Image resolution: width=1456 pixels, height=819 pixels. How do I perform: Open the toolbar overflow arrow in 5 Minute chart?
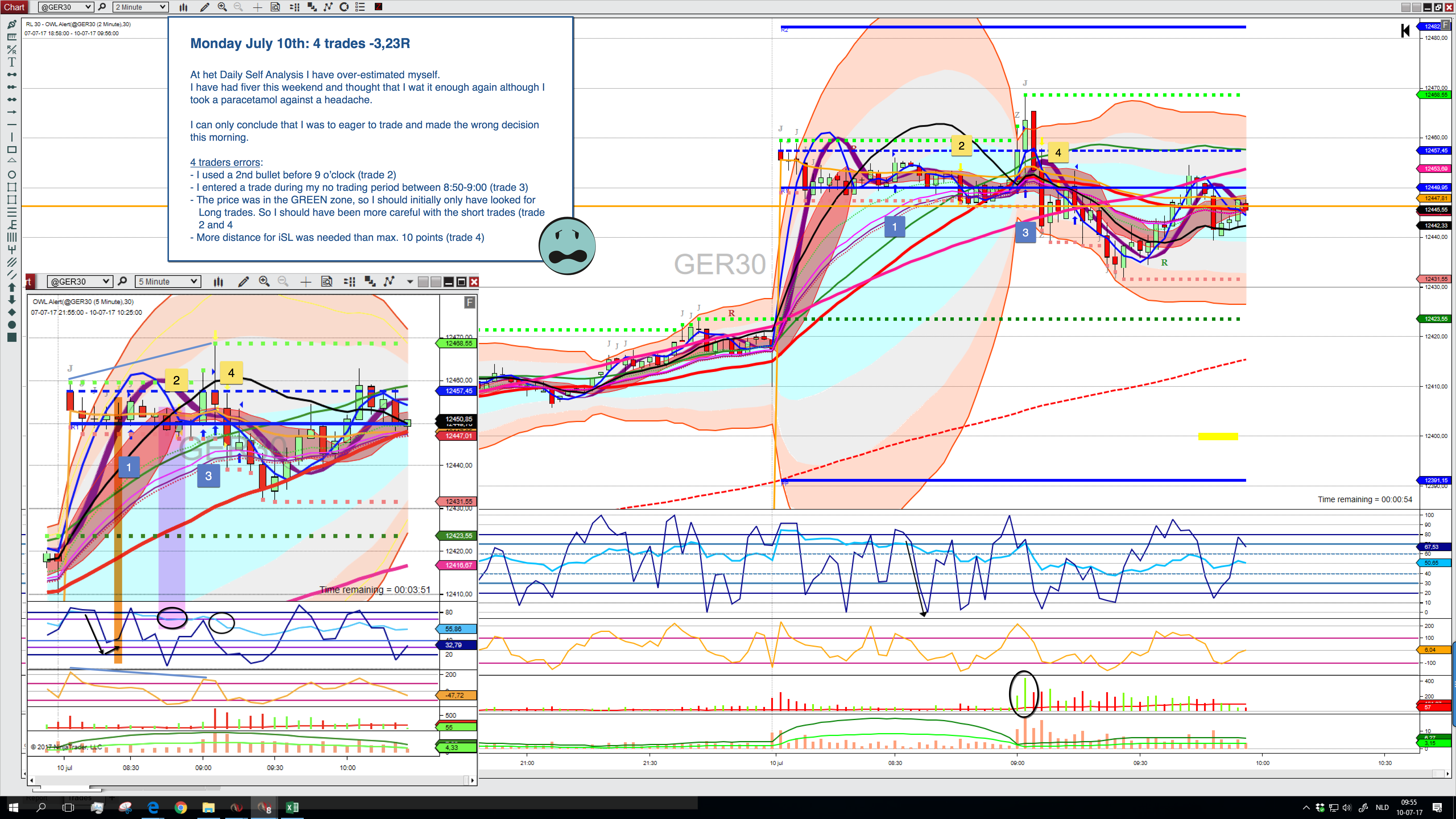pyautogui.click(x=410, y=282)
